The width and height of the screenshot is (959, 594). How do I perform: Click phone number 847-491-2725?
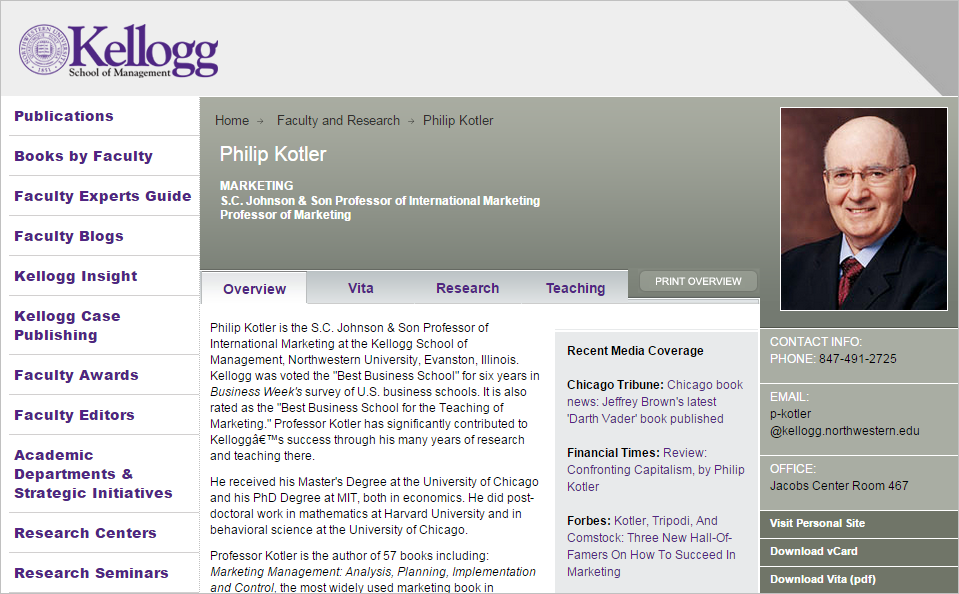coord(857,358)
